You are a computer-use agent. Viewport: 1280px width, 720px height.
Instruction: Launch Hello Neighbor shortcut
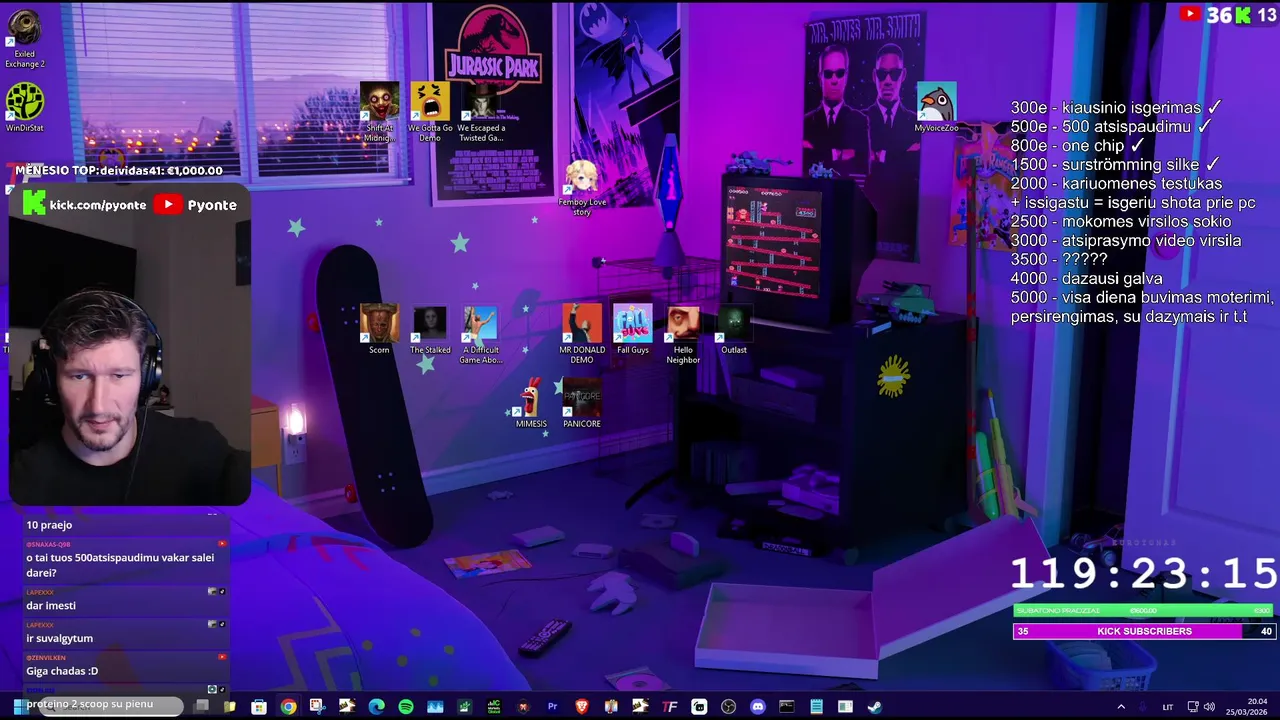click(x=683, y=334)
